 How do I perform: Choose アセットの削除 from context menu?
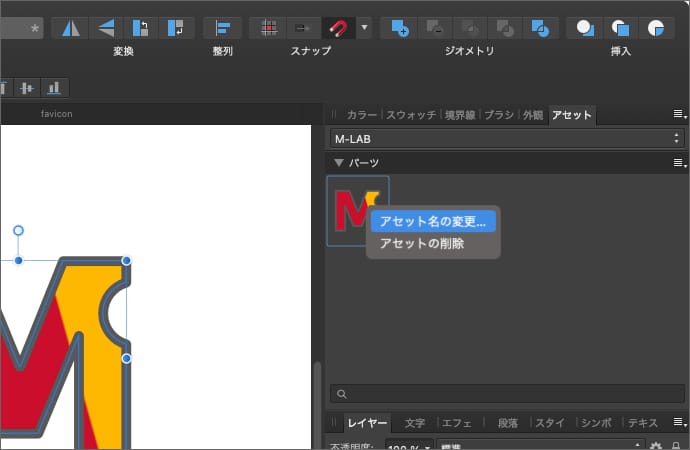coord(421,243)
